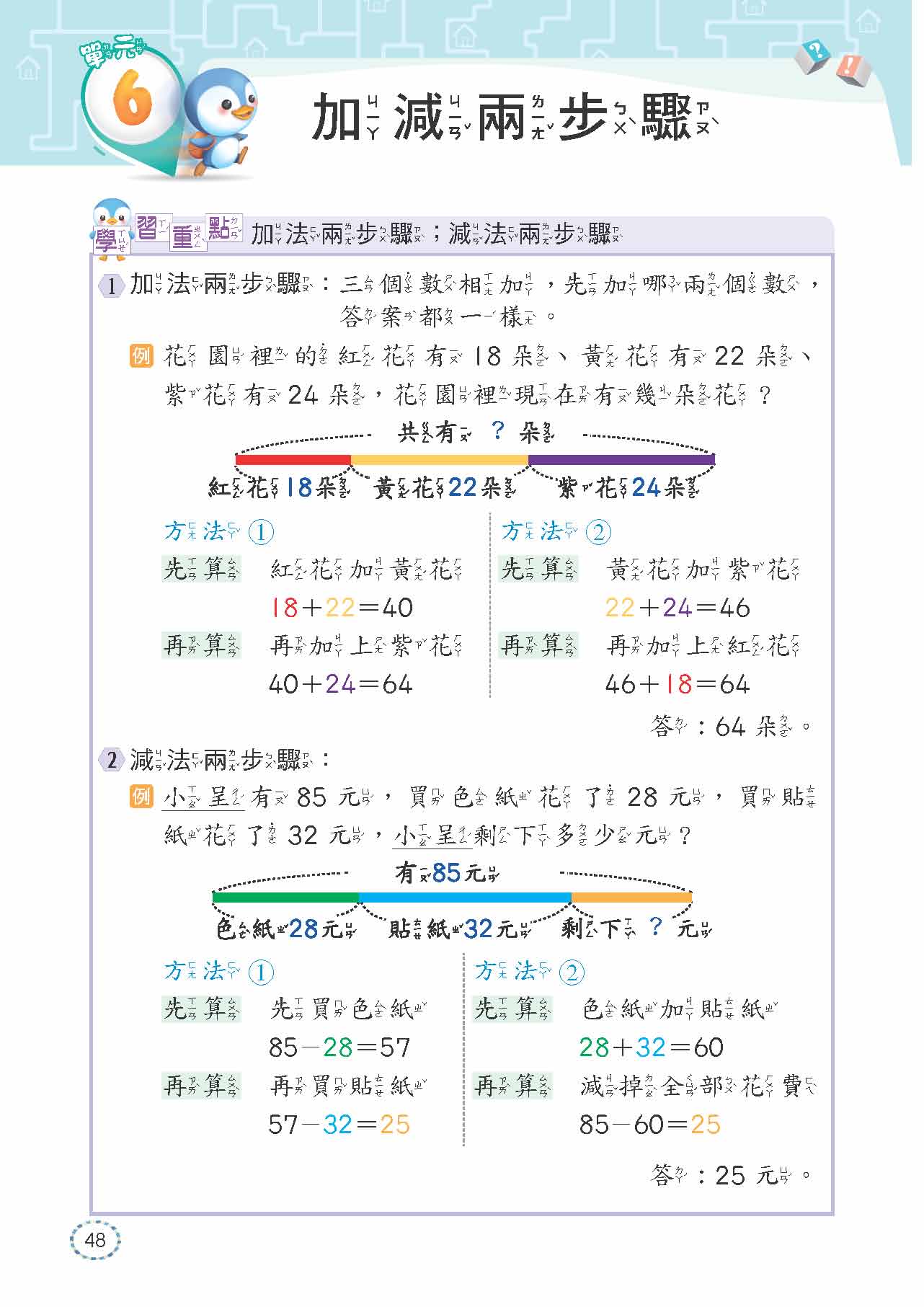Click the label 紅花18朵
This screenshot has height=1307, width=924.
coord(279,489)
